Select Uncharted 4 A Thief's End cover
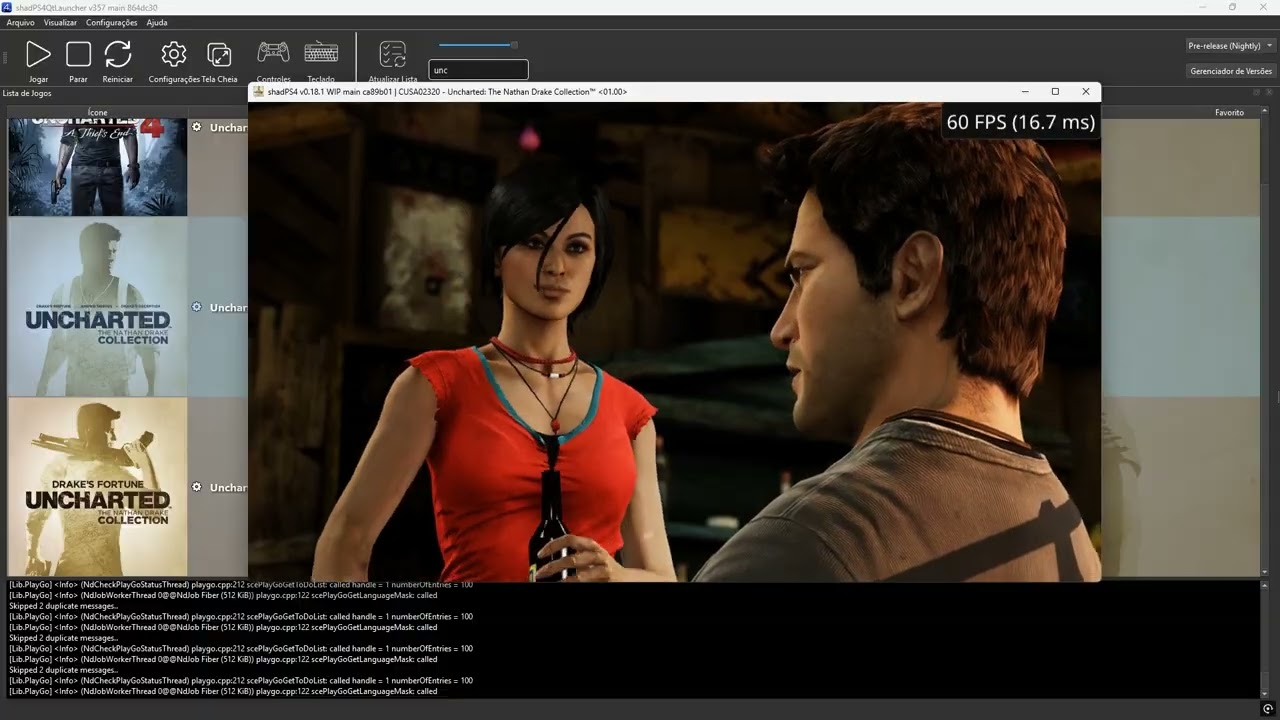The image size is (1280, 720). pyautogui.click(x=98, y=167)
